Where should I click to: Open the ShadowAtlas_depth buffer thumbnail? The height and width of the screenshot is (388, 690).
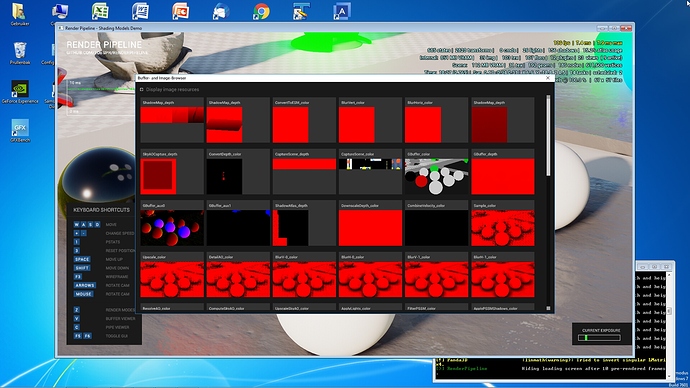(x=304, y=223)
